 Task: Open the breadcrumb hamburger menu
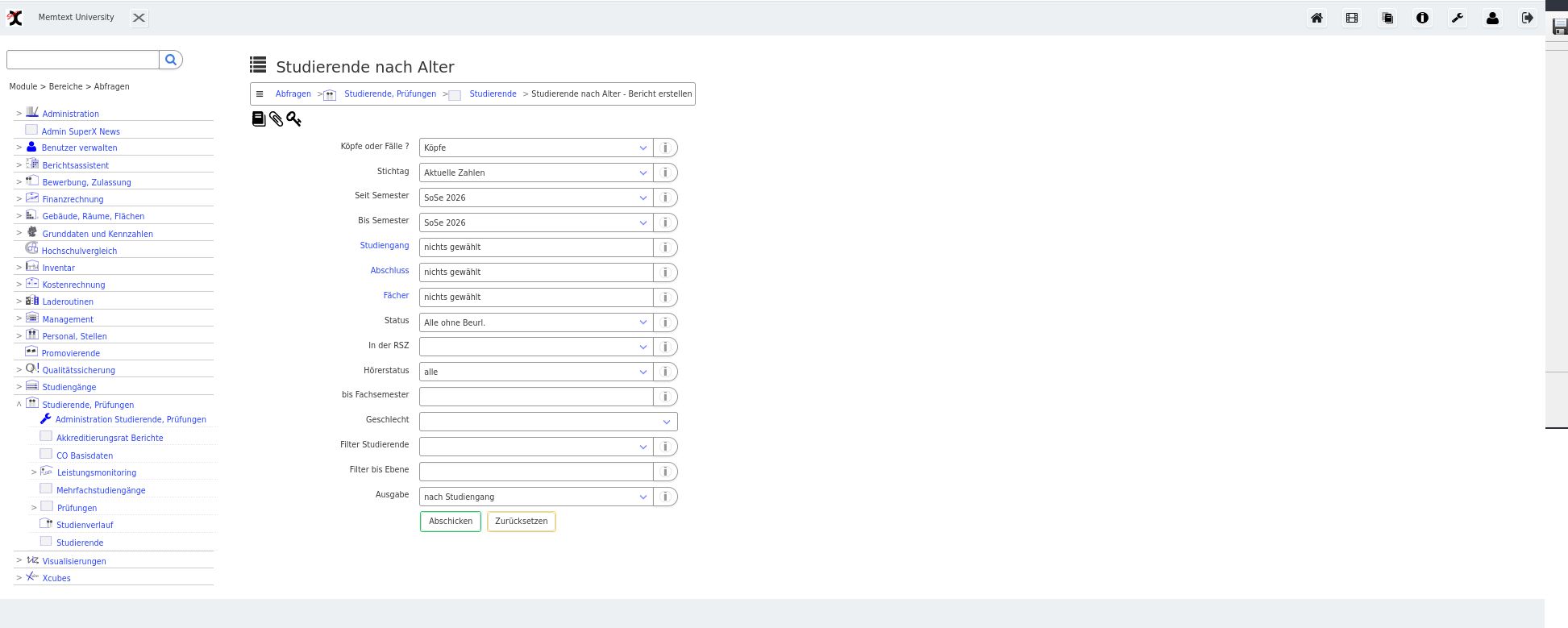[260, 94]
